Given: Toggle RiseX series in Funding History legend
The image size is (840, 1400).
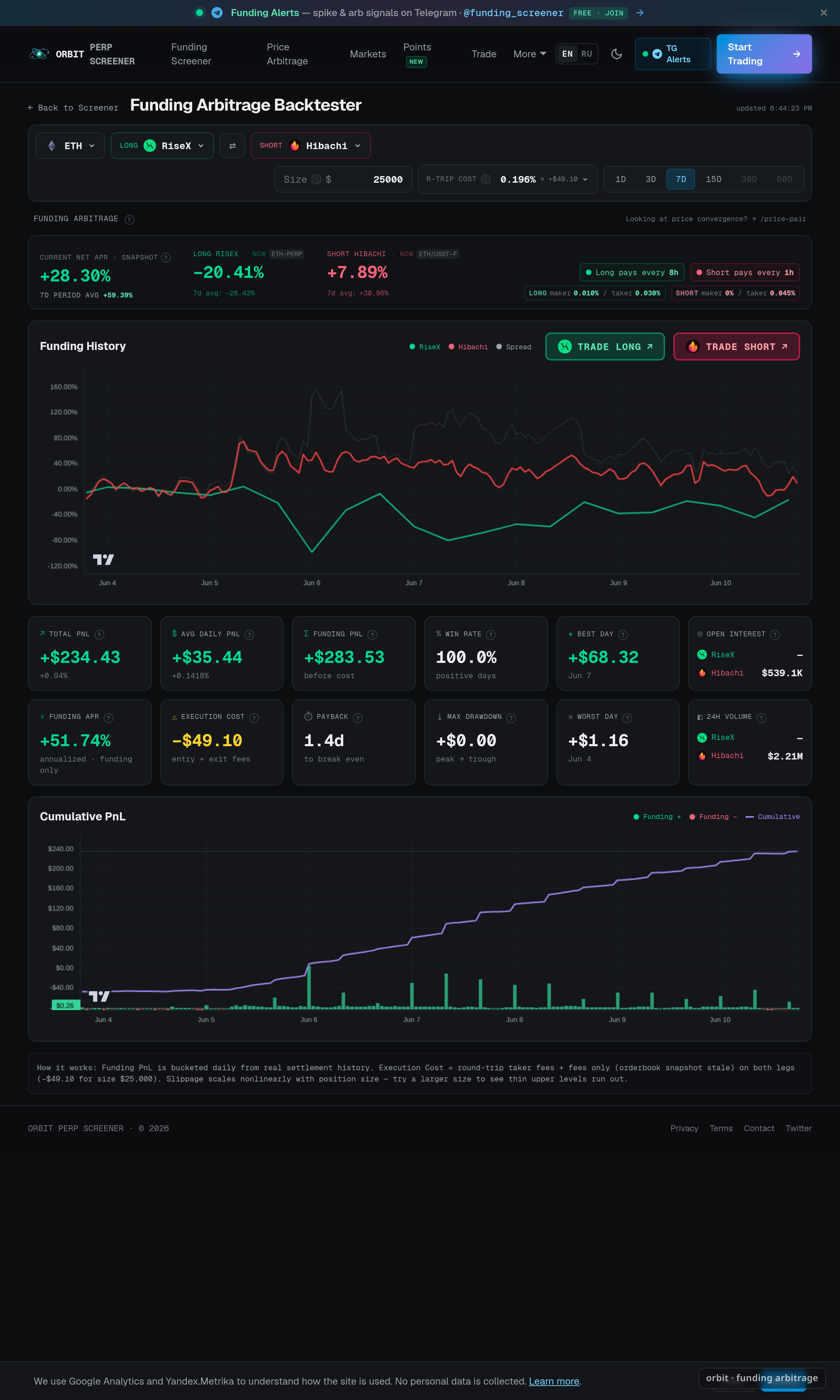Looking at the screenshot, I should coord(425,347).
